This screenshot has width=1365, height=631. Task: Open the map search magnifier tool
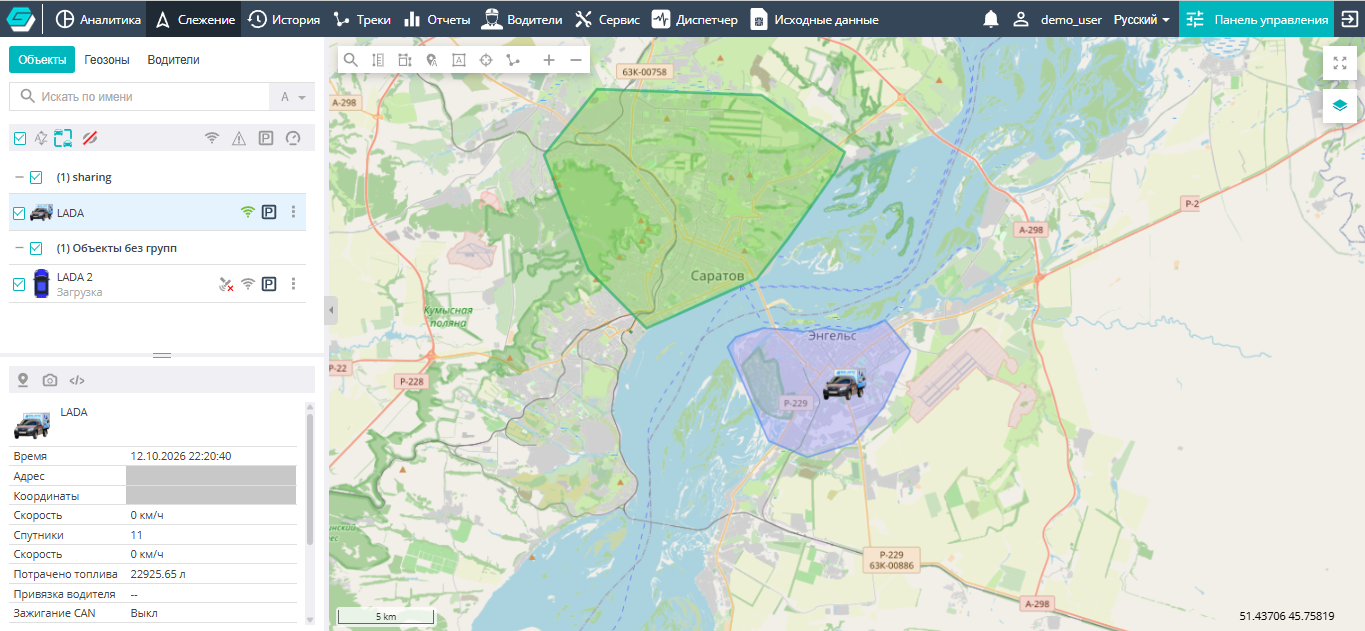pyautogui.click(x=351, y=60)
